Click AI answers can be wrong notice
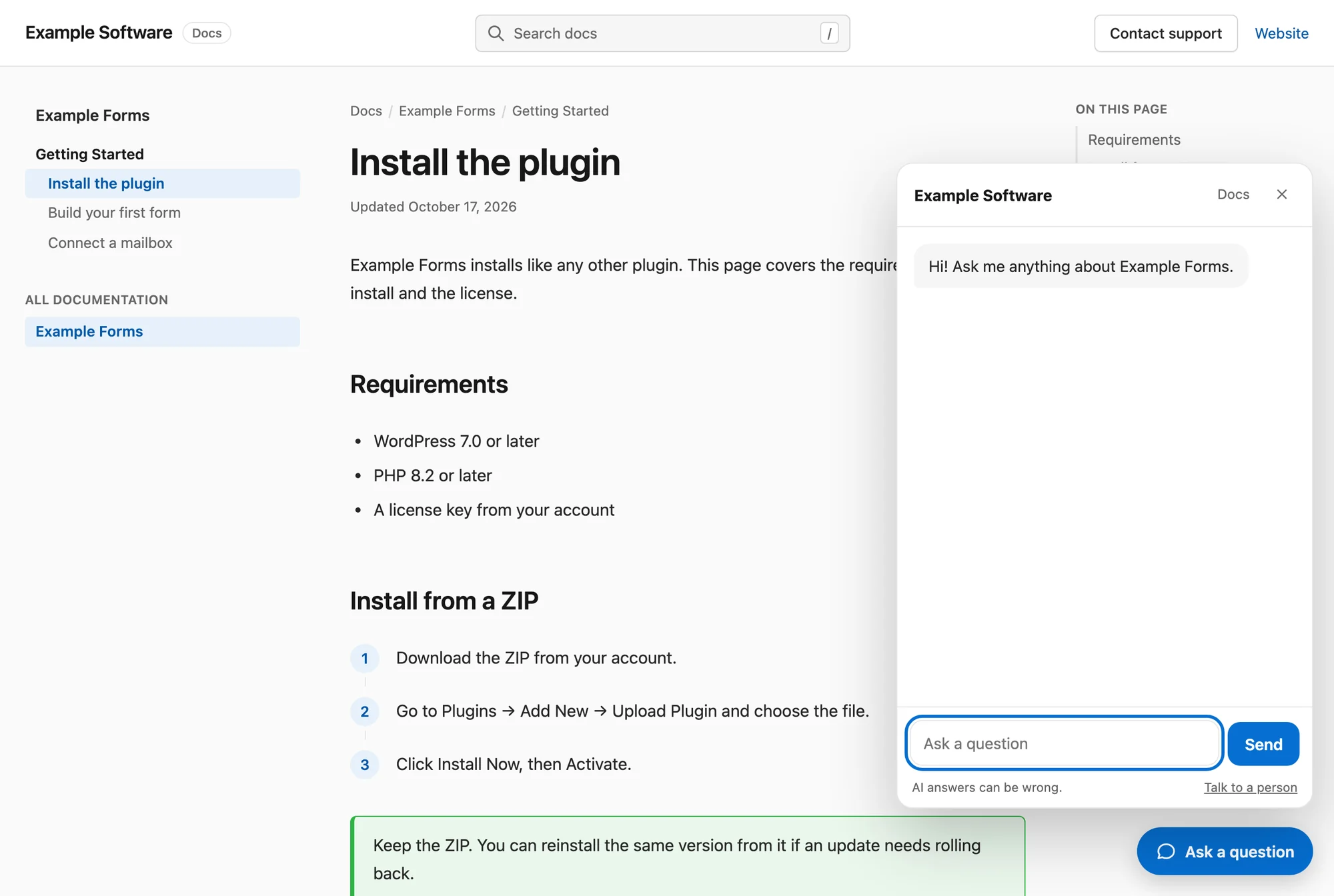Image resolution: width=1334 pixels, height=896 pixels. coord(986,787)
